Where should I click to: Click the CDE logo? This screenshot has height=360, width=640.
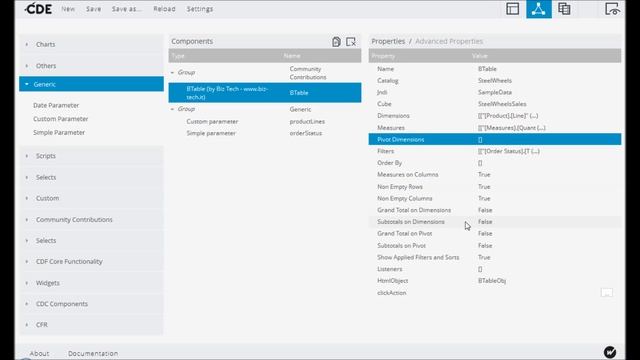38,9
